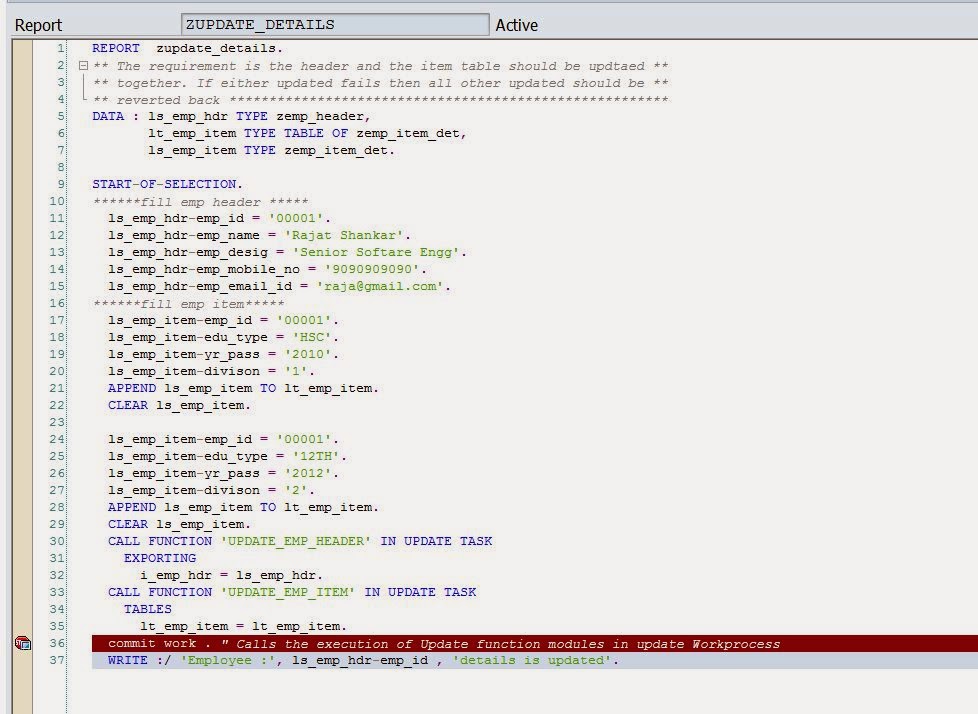Click the EXPORTING keyword on line 31
This screenshot has width=978, height=714.
(x=160, y=558)
